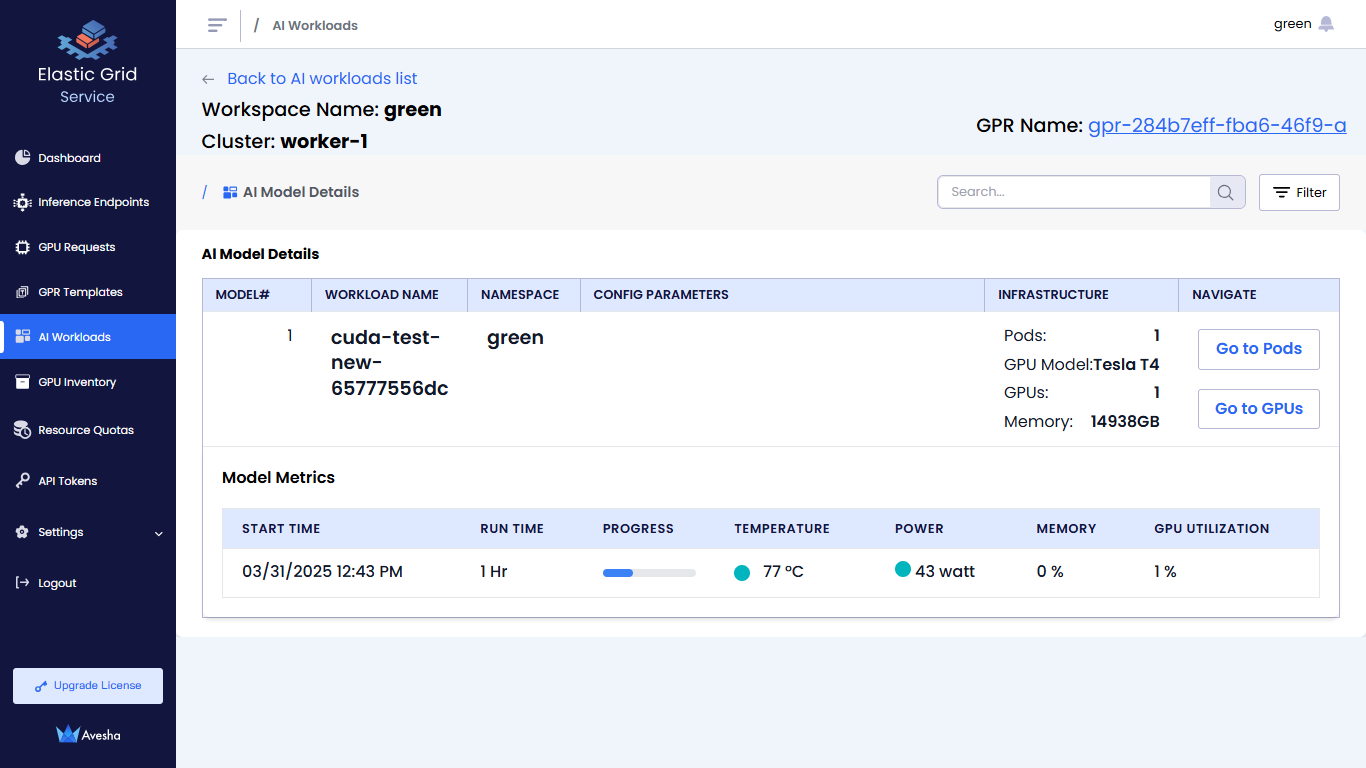Viewport: 1366px width, 768px height.
Task: Collapse sidebar using hamburger menu icon
Action: tap(217, 25)
